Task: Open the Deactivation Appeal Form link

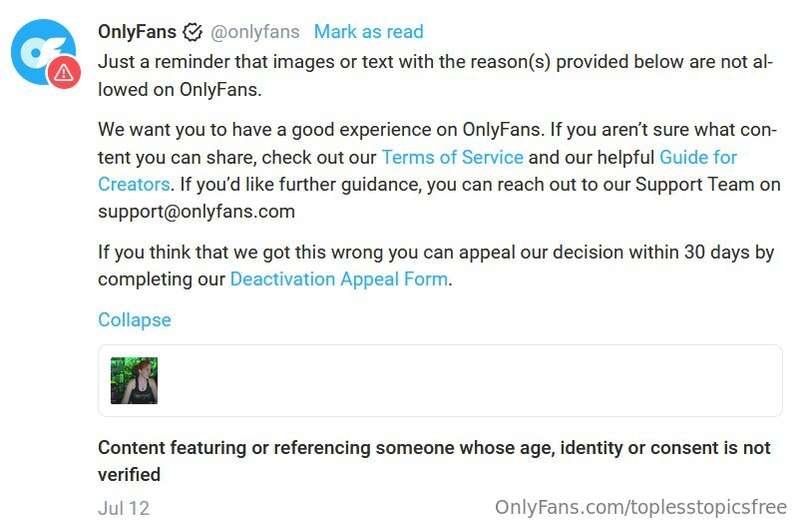Action: (339, 279)
